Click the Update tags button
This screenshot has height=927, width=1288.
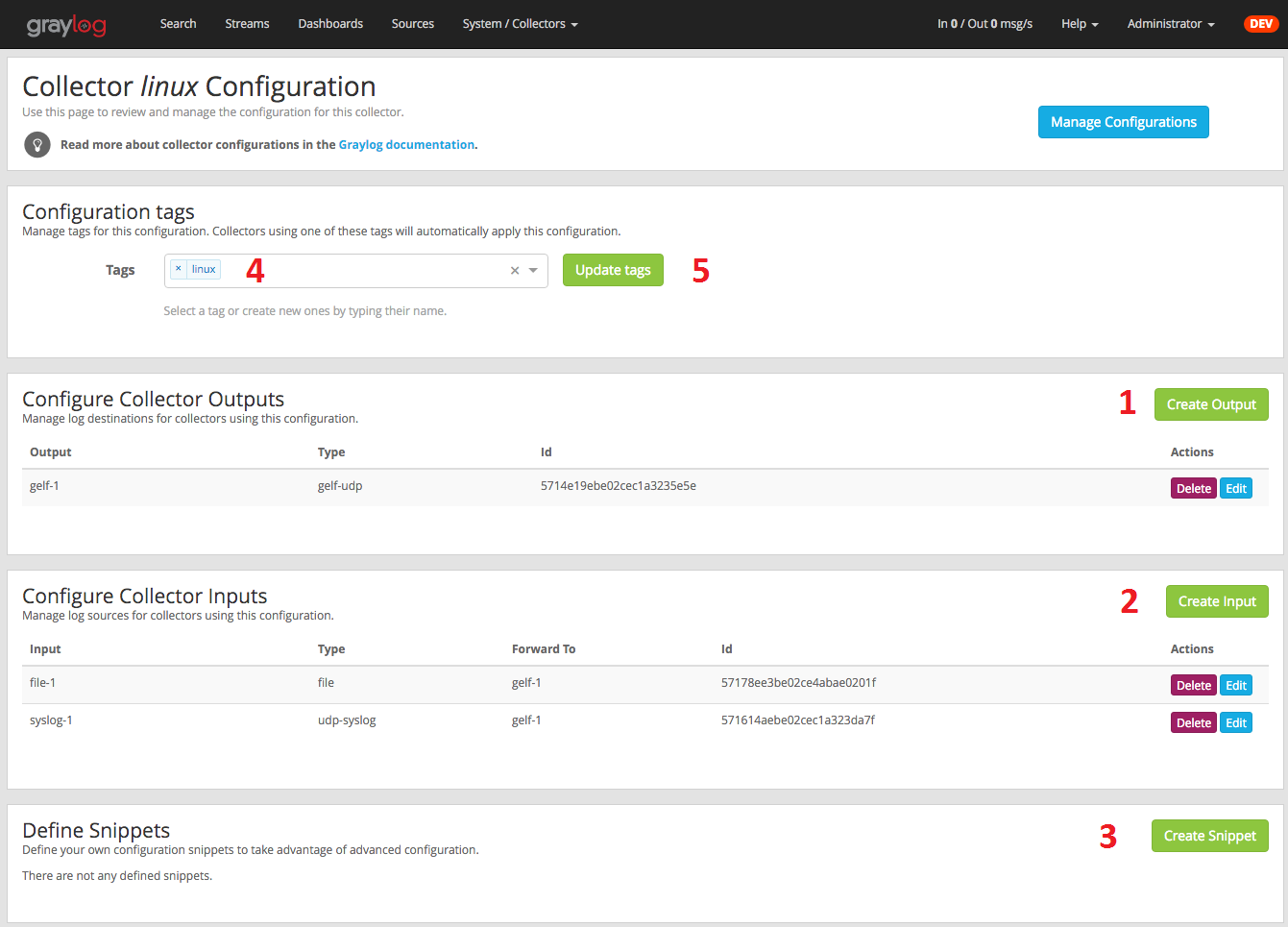[613, 270]
